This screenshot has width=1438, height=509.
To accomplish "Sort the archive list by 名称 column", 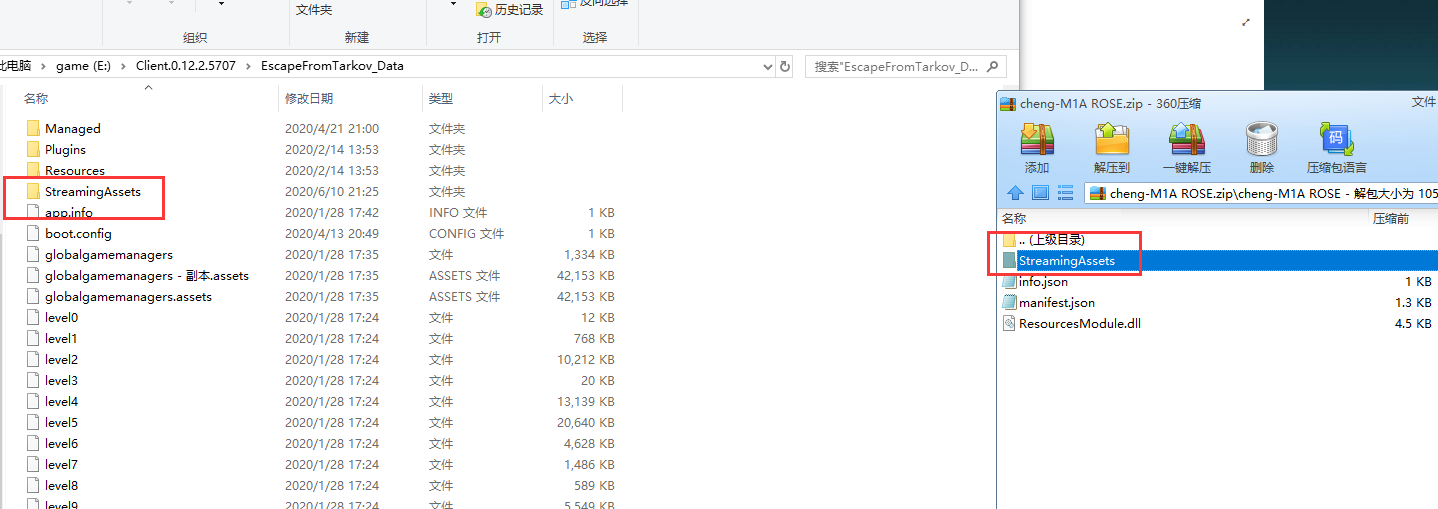I will click(1014, 218).
